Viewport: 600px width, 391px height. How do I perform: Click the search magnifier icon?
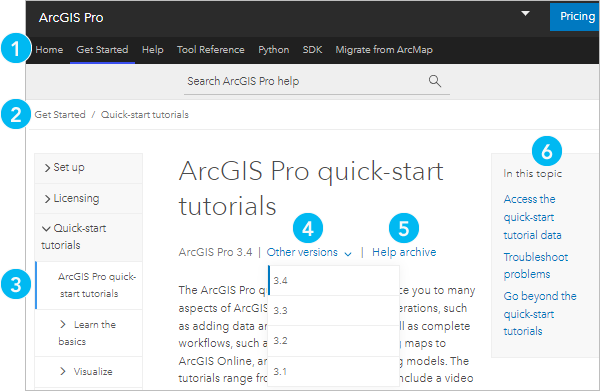click(435, 81)
